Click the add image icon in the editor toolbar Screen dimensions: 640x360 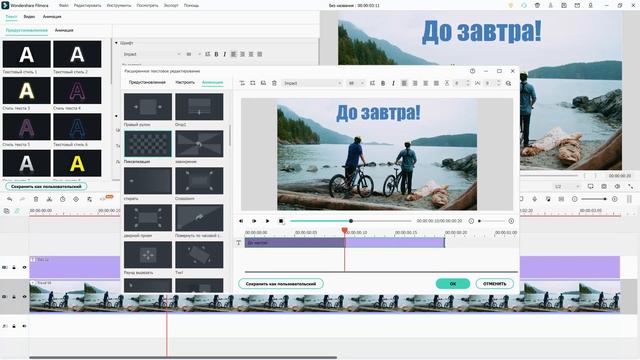click(x=263, y=83)
